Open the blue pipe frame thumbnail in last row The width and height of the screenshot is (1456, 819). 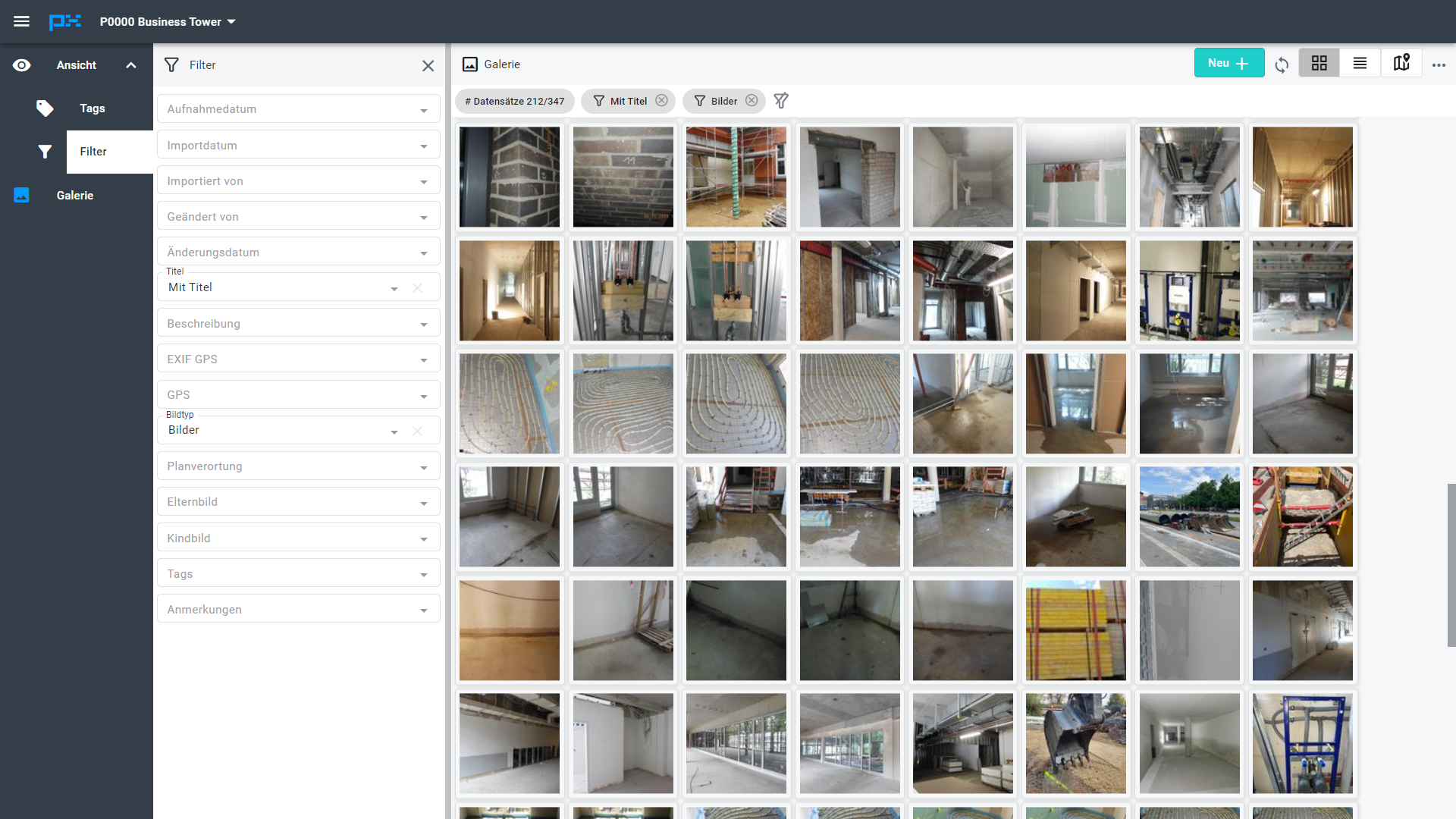(x=1303, y=743)
